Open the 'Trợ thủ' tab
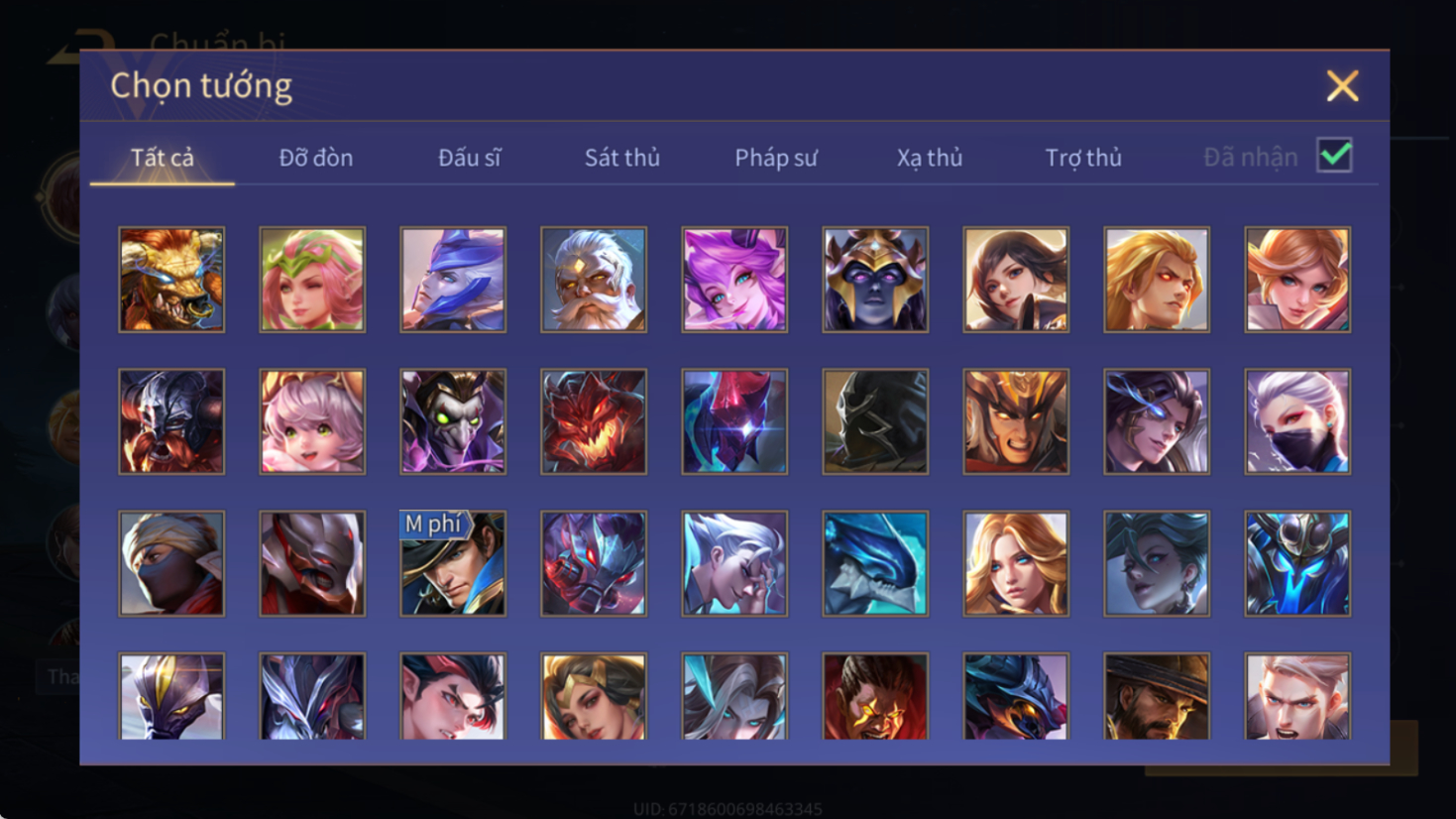 (1082, 158)
